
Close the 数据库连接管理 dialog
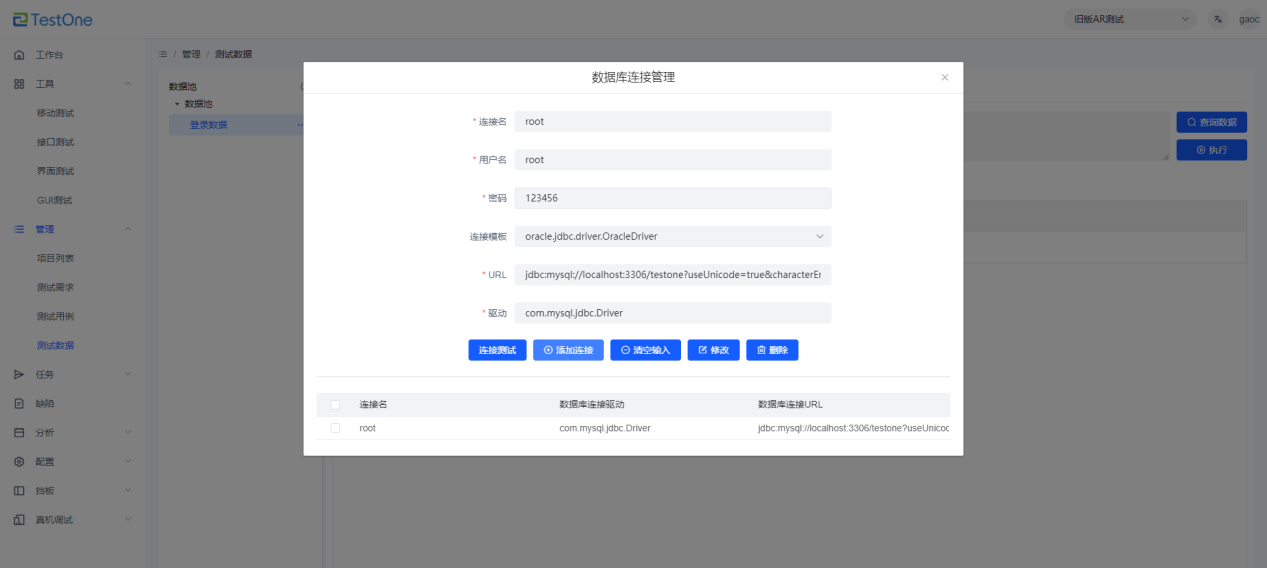click(x=944, y=77)
